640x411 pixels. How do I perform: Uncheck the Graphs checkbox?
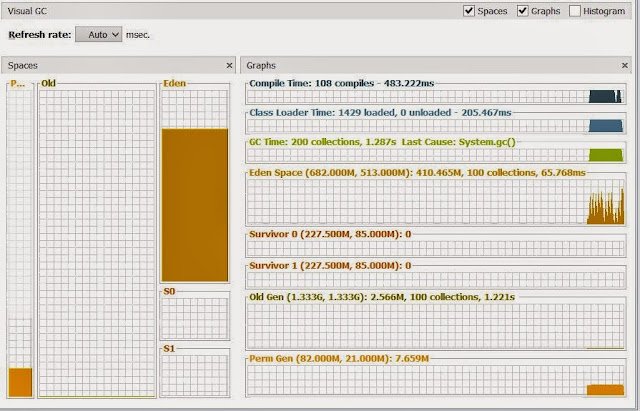tap(522, 11)
